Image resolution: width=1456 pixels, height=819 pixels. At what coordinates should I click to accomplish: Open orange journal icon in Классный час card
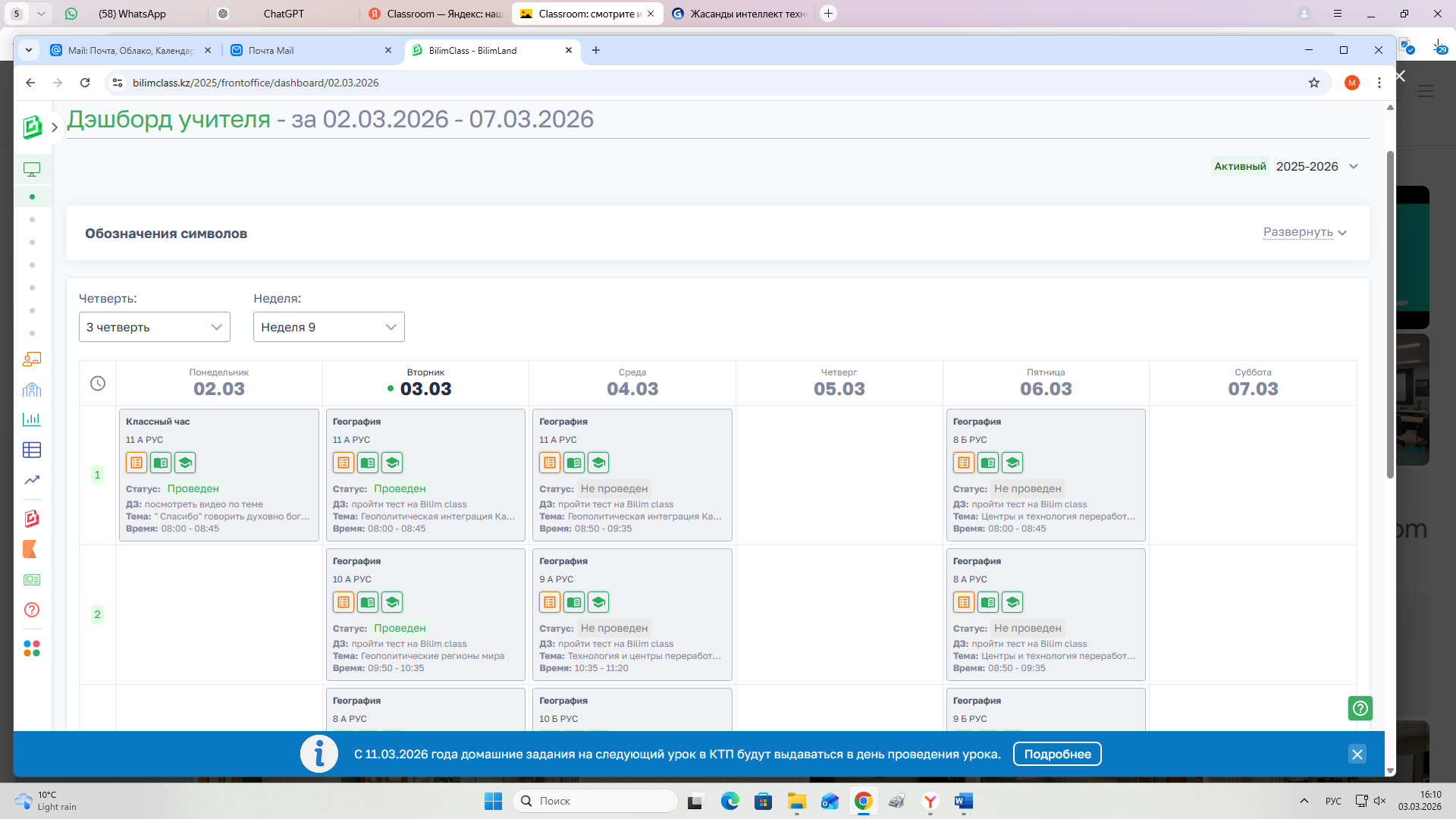click(136, 463)
